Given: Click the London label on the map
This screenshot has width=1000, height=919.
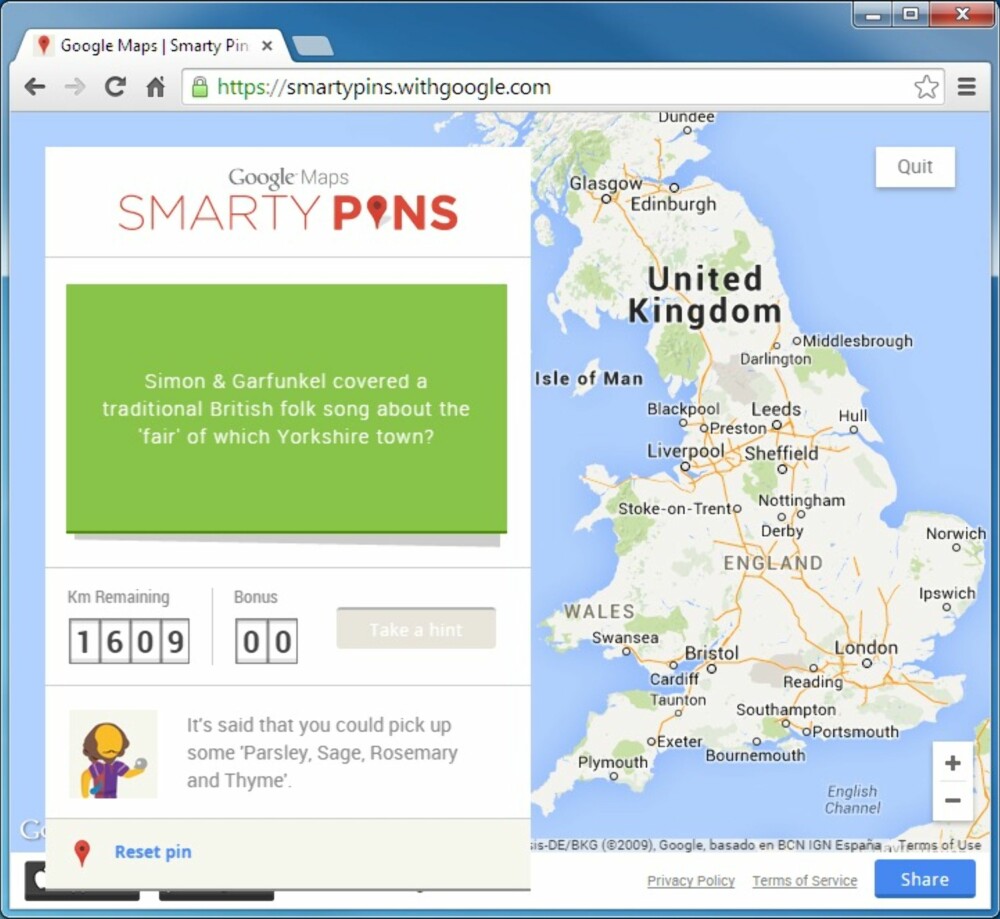Looking at the screenshot, I should tap(865, 647).
